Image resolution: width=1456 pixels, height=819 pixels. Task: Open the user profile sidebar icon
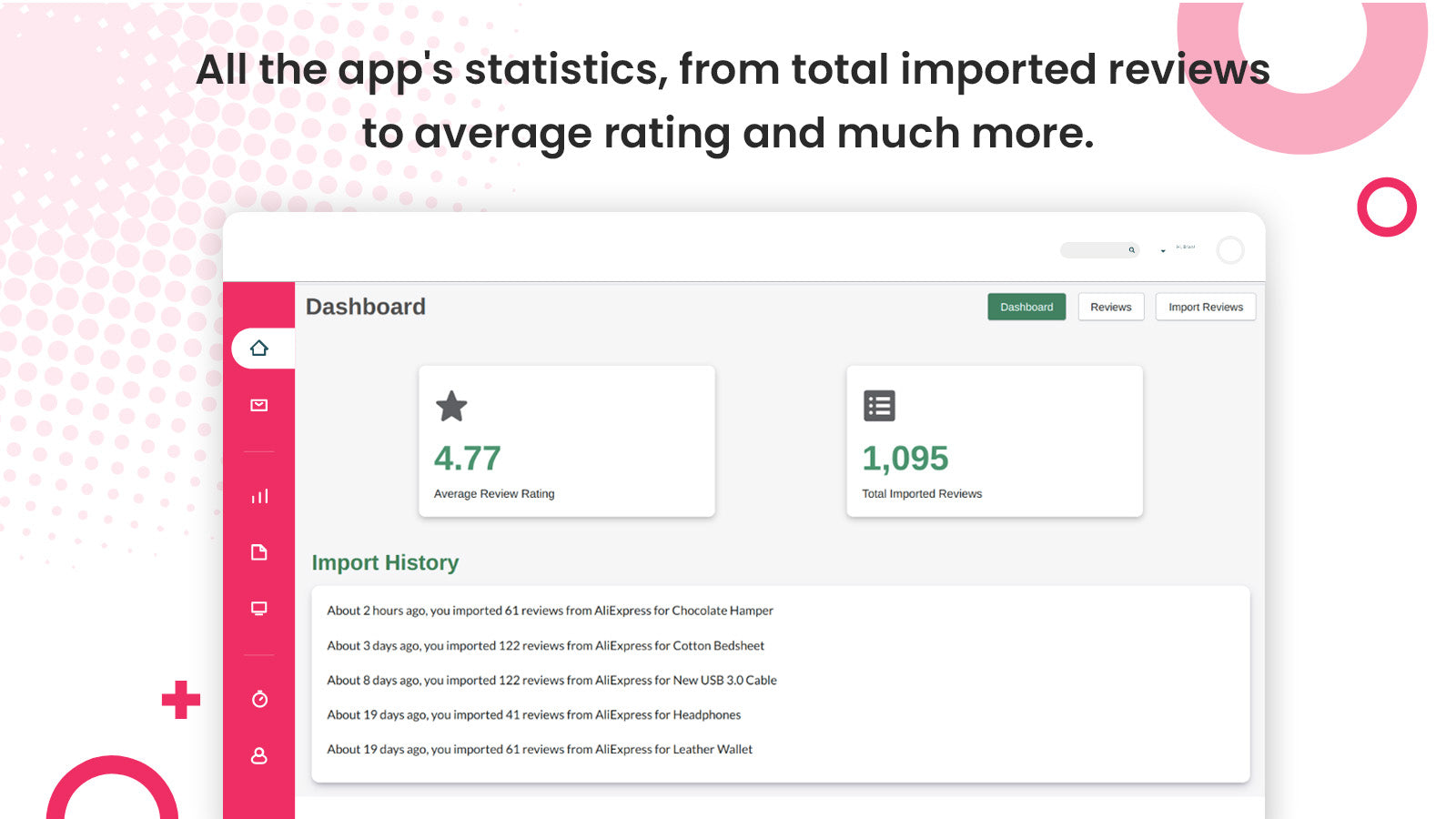point(259,755)
